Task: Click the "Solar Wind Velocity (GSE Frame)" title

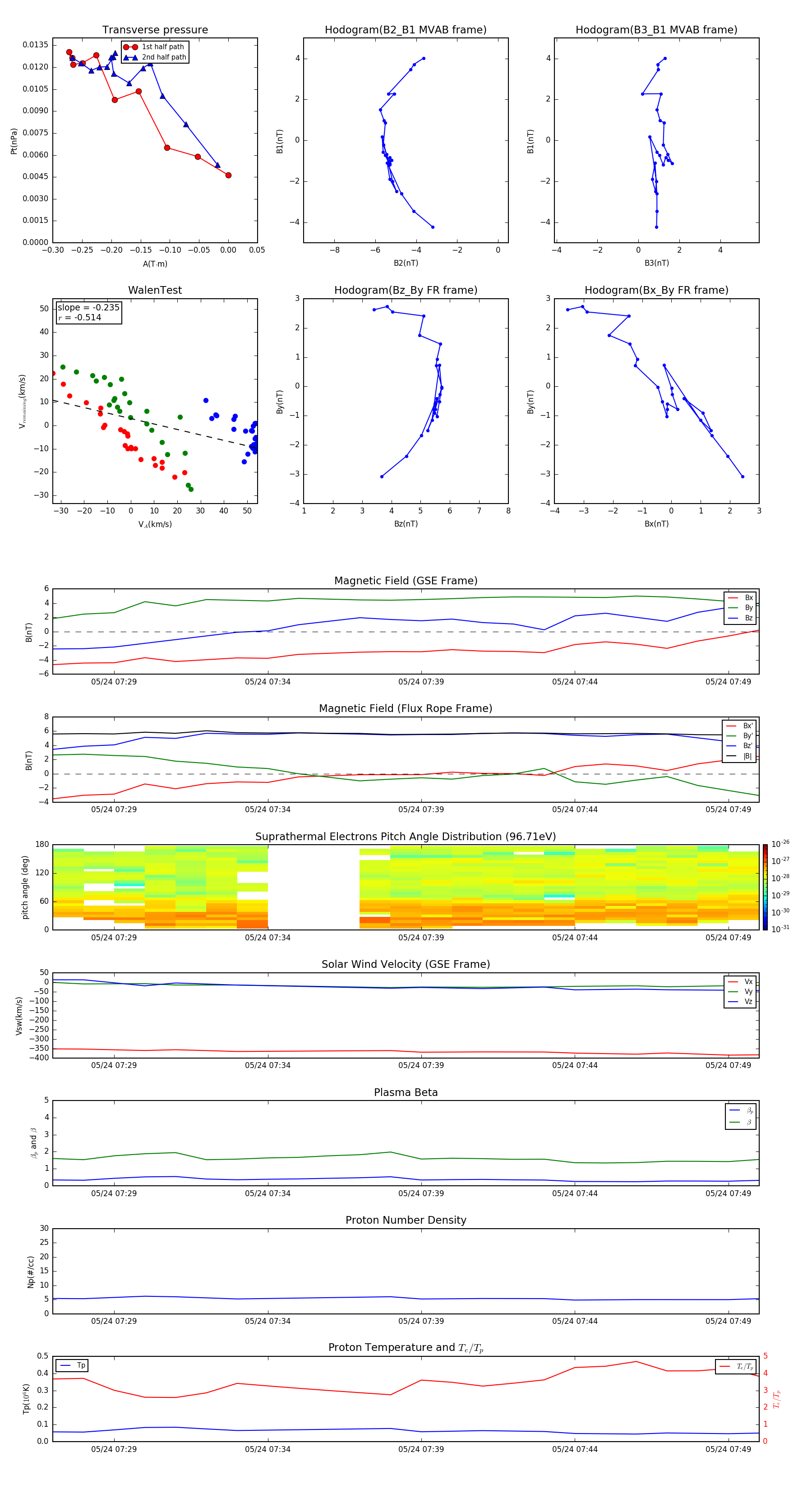Action: click(x=406, y=965)
